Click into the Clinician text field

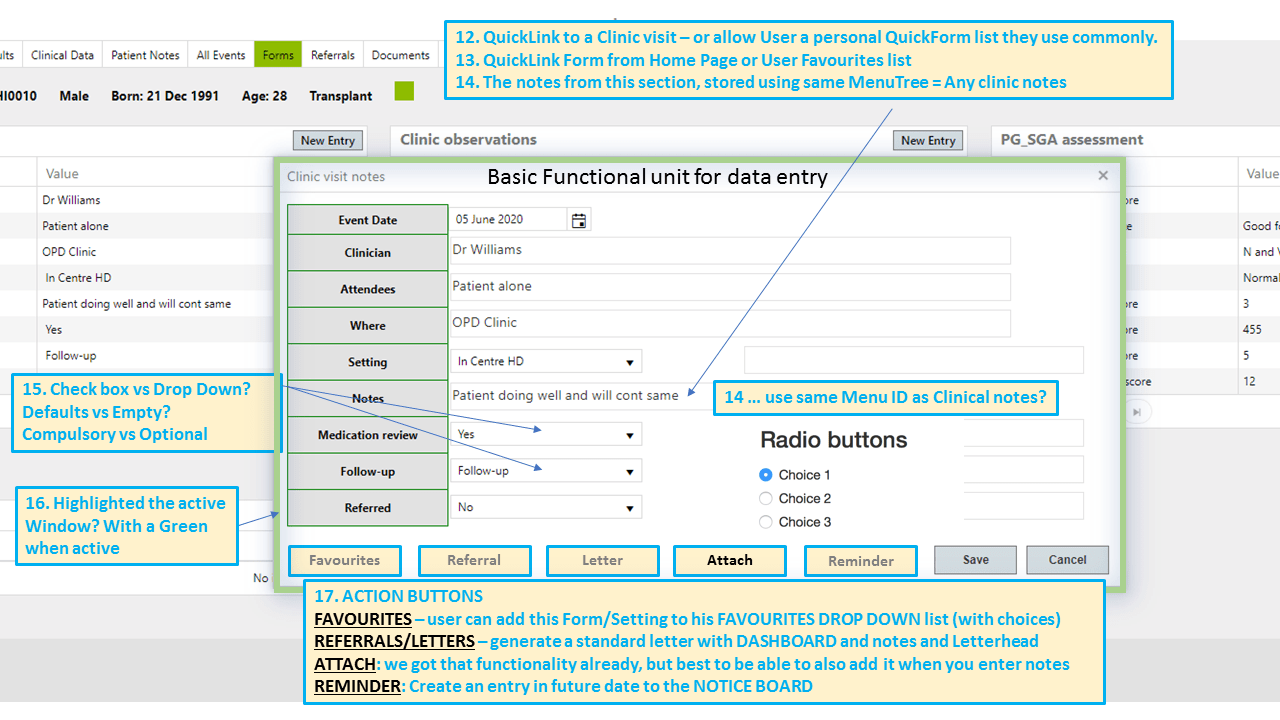(x=730, y=250)
